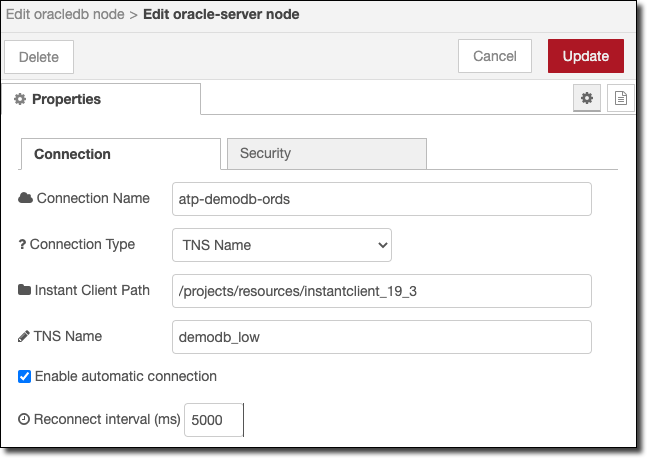This screenshot has width=647, height=458.
Task: Click the clock icon by Reconnect interval
Action: click(x=24, y=420)
